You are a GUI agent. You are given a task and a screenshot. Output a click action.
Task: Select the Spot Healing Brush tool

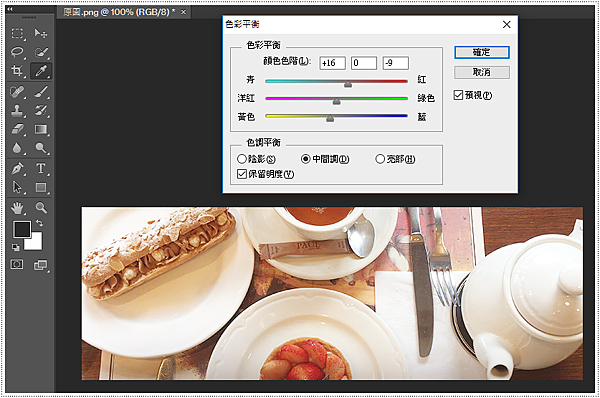17,92
